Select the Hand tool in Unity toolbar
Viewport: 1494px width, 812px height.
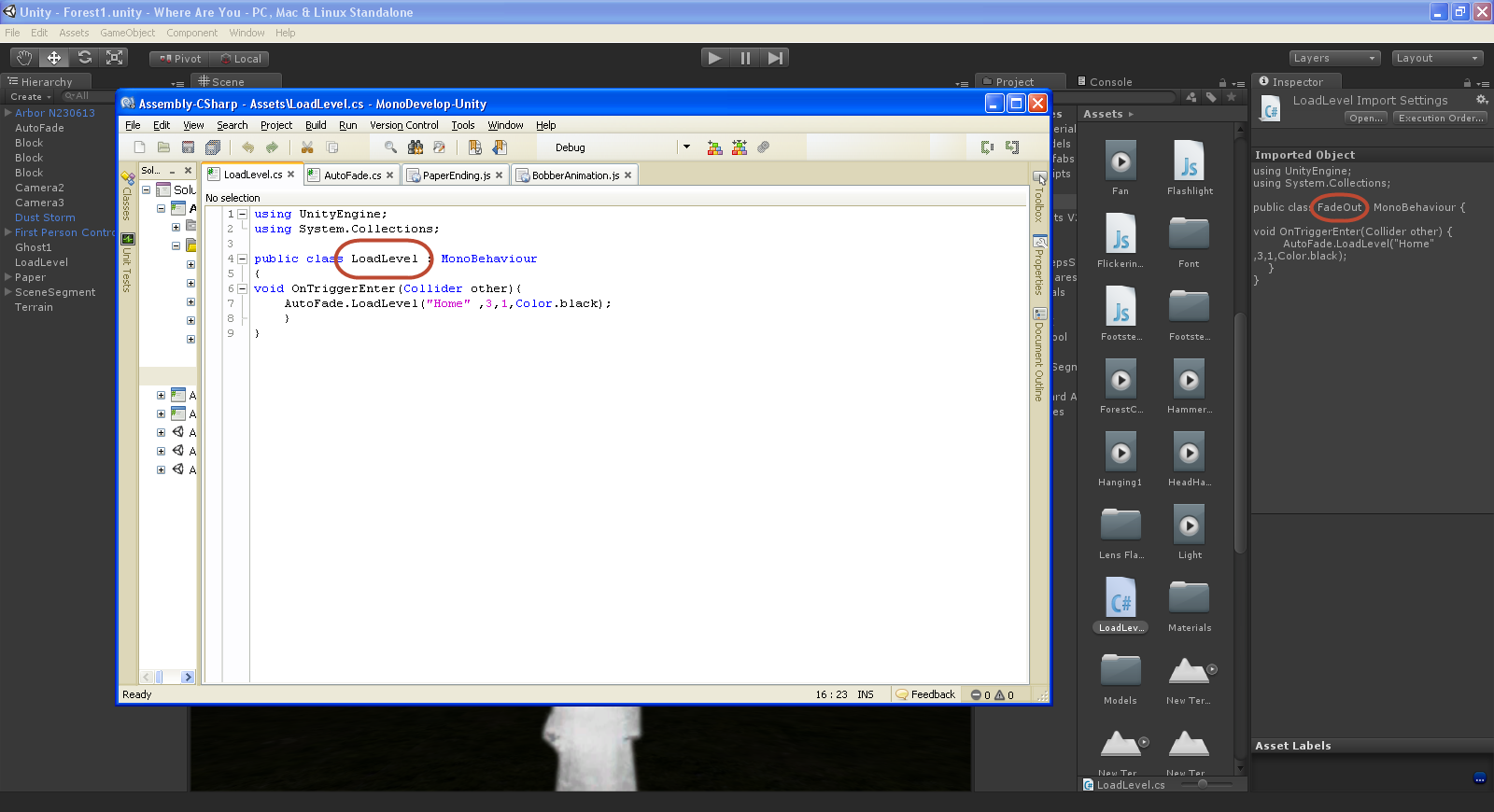coord(24,58)
